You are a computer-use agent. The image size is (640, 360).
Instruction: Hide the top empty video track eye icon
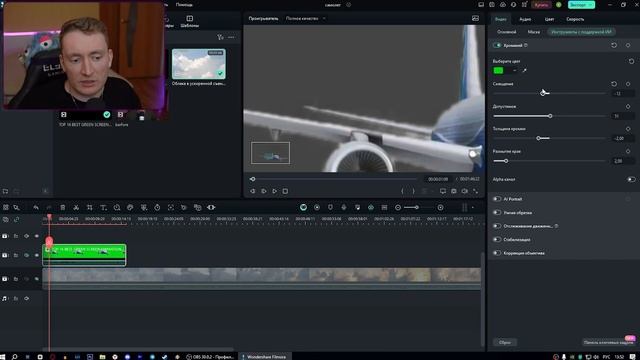(37, 236)
